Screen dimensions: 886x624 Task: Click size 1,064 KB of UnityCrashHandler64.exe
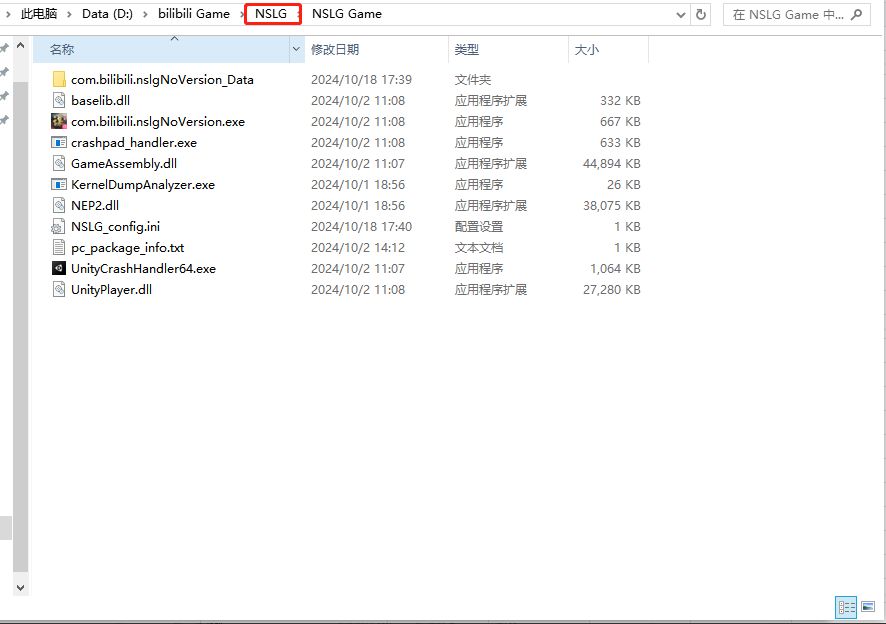click(x=615, y=268)
